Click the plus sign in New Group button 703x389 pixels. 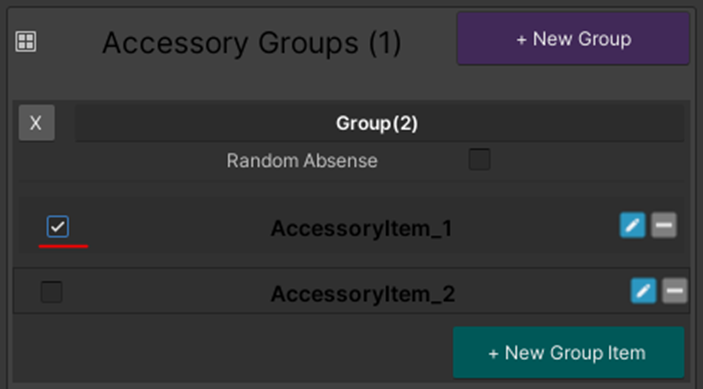(521, 40)
